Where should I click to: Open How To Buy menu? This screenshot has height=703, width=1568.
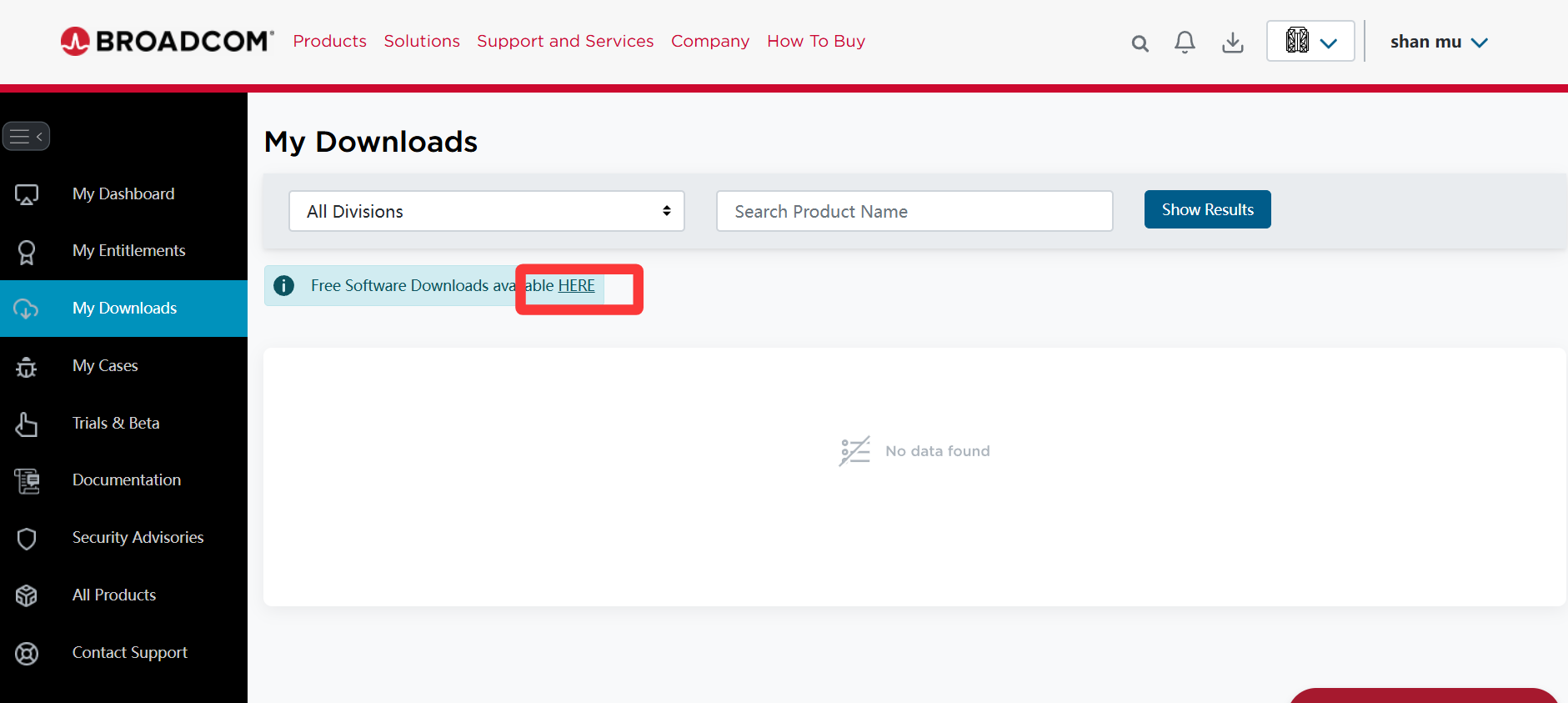tap(816, 42)
